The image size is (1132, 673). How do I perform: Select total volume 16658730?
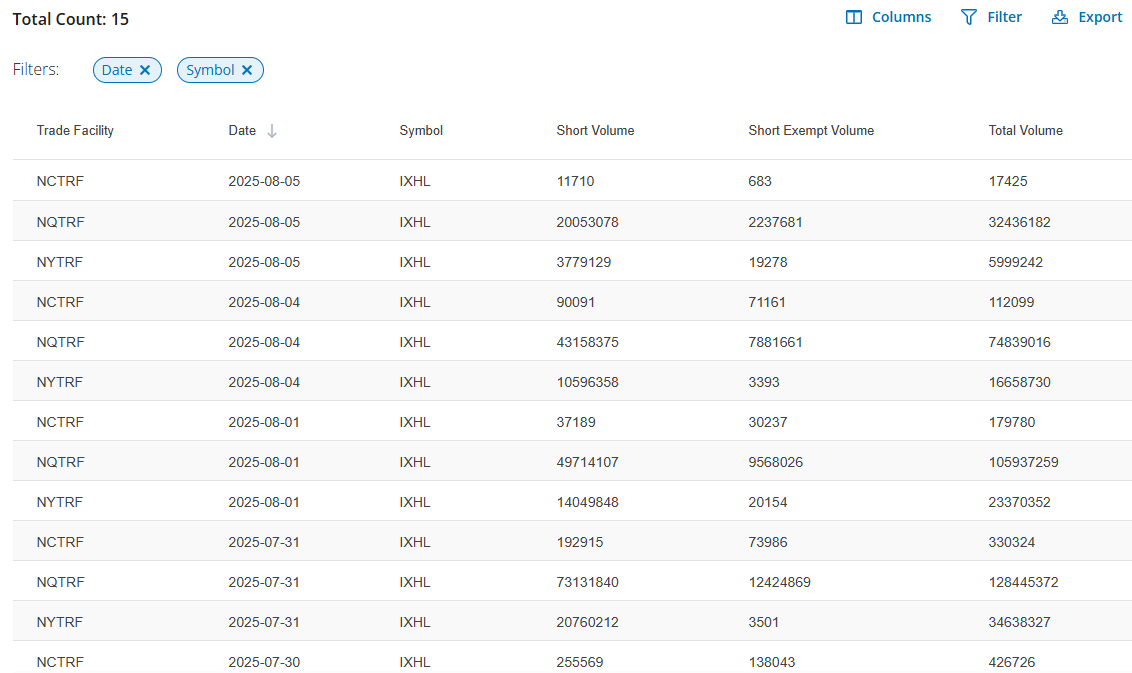pyautogui.click(x=1019, y=383)
